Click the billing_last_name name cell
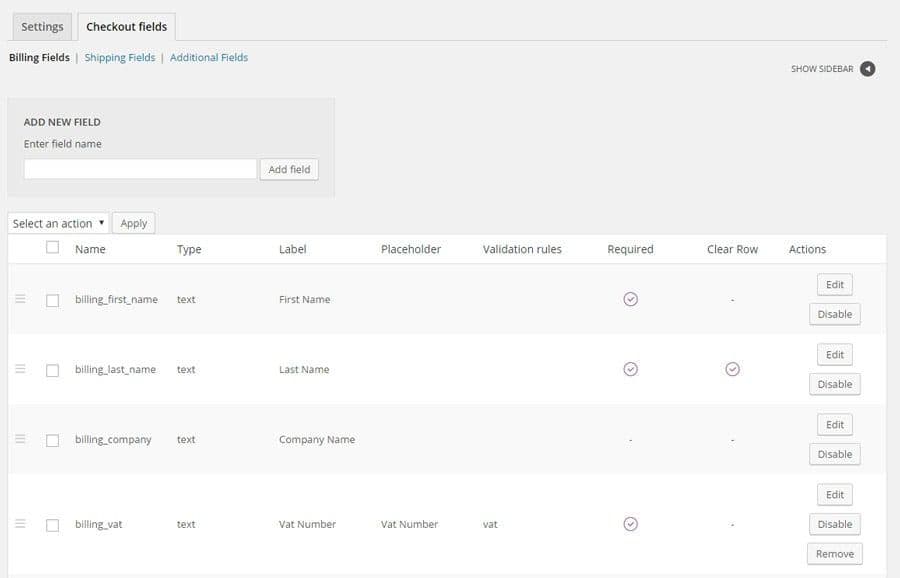This screenshot has height=578, width=900. [x=115, y=370]
